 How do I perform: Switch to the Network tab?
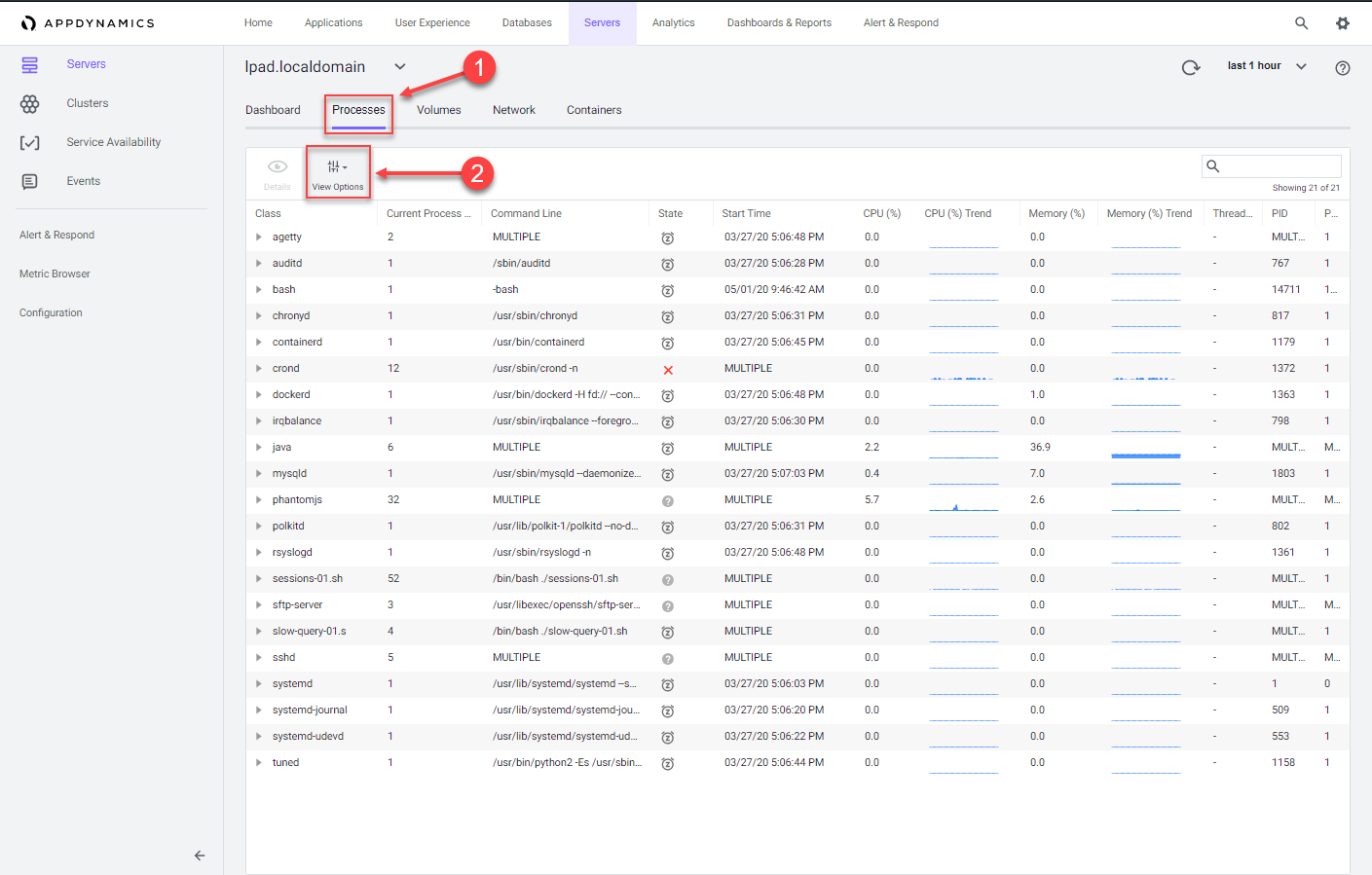point(514,111)
